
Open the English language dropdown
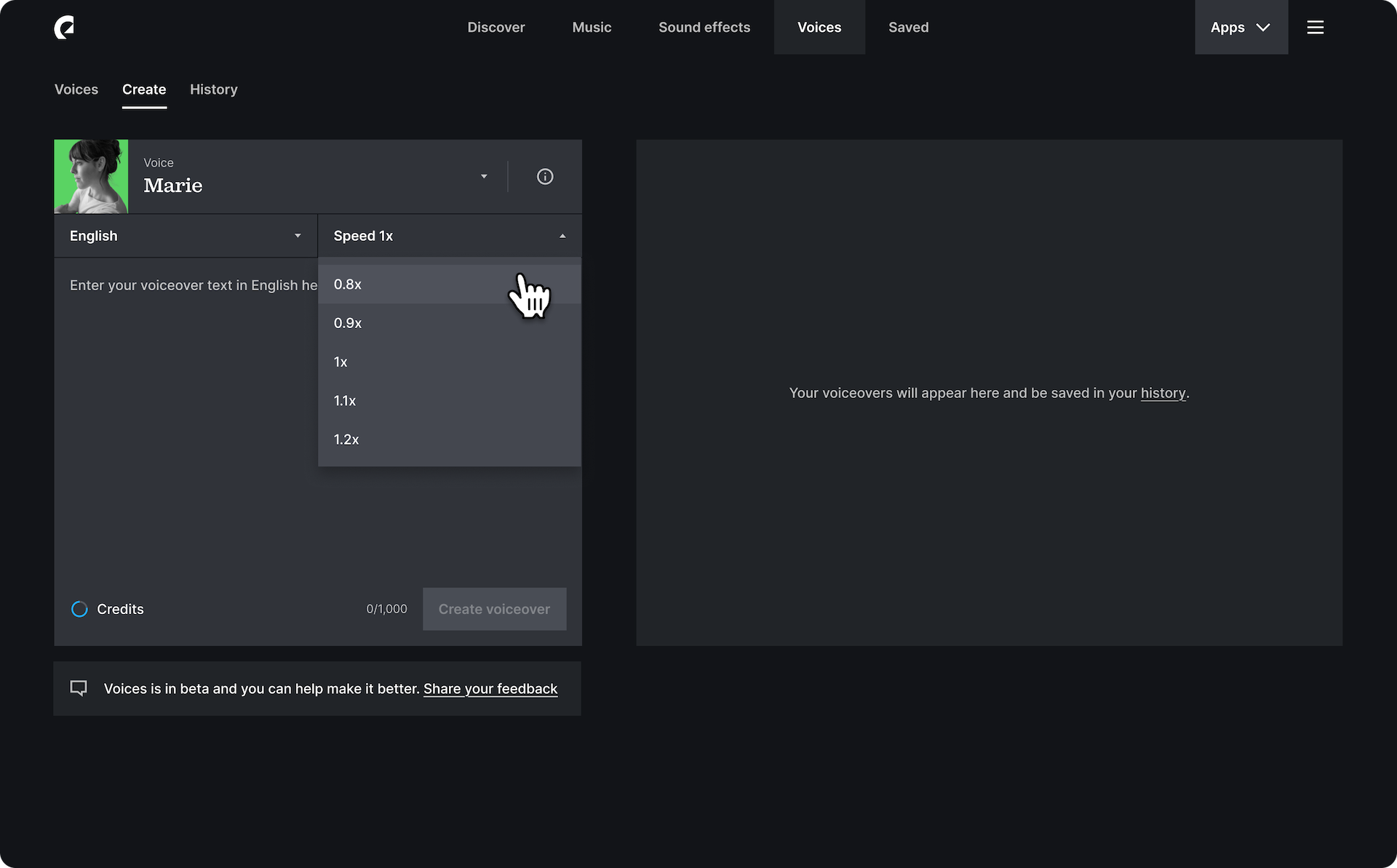pos(186,236)
